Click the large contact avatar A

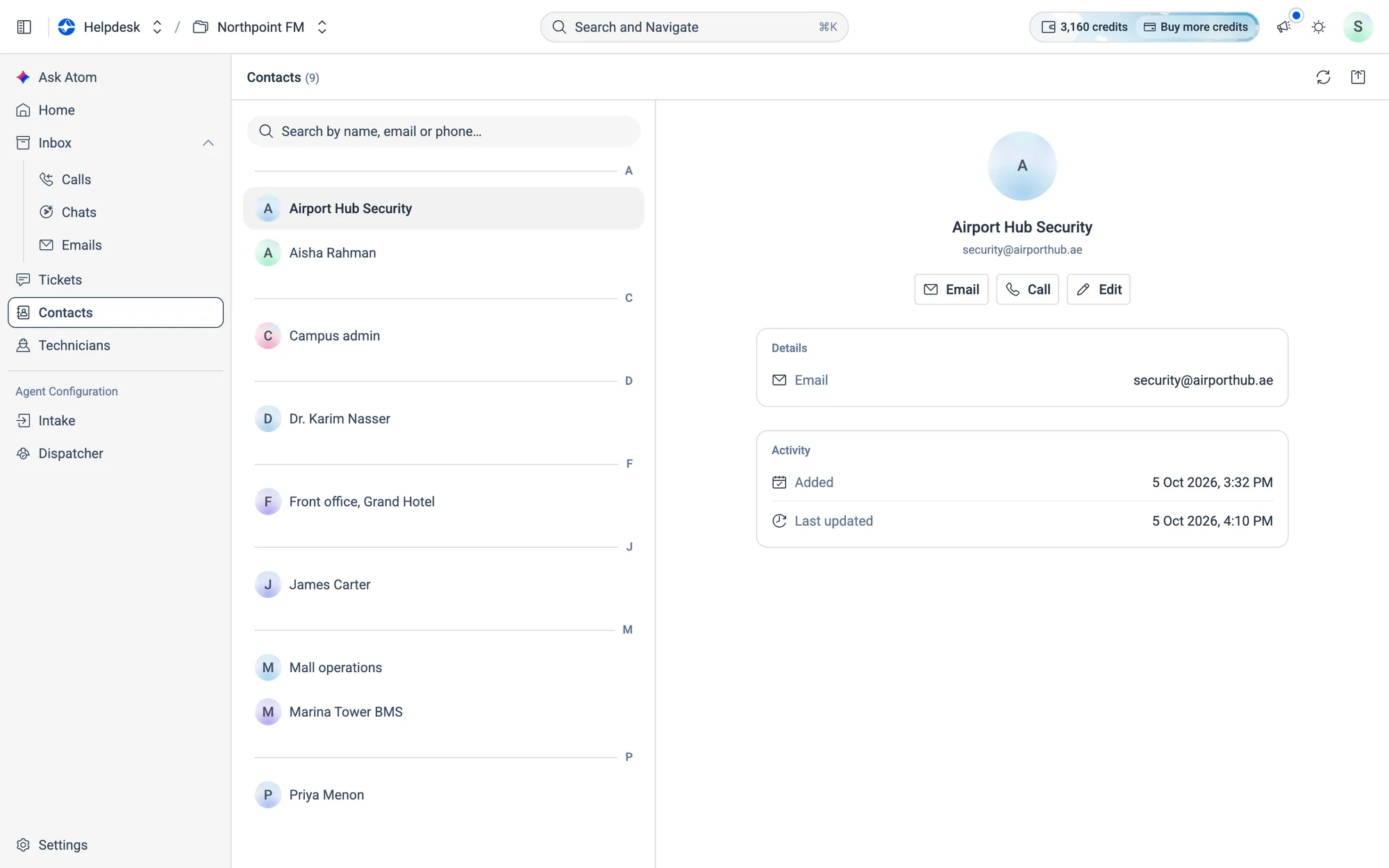coord(1022,166)
